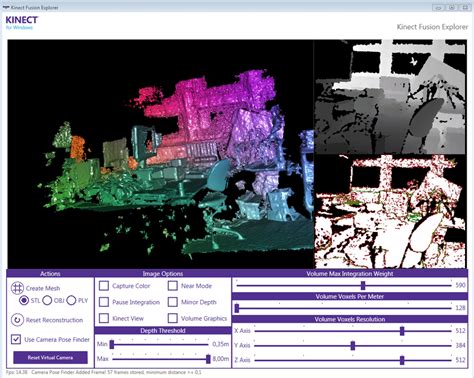474x378 pixels.
Task: Select the OBJ mesh format
Action: coord(47,300)
